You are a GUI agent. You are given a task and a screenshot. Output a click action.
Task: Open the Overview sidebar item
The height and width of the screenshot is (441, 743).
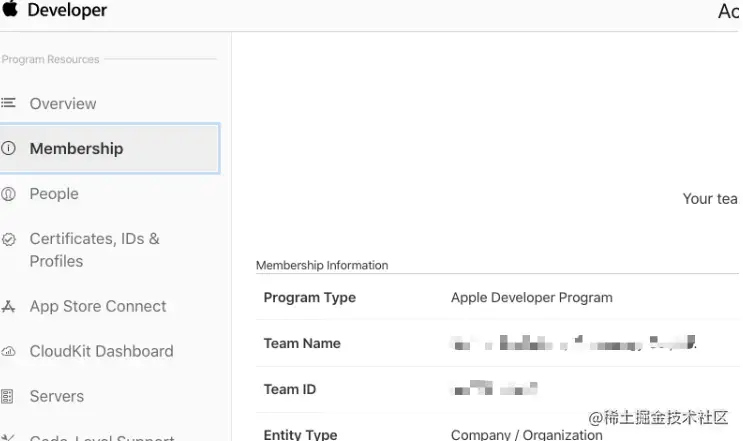tap(63, 103)
